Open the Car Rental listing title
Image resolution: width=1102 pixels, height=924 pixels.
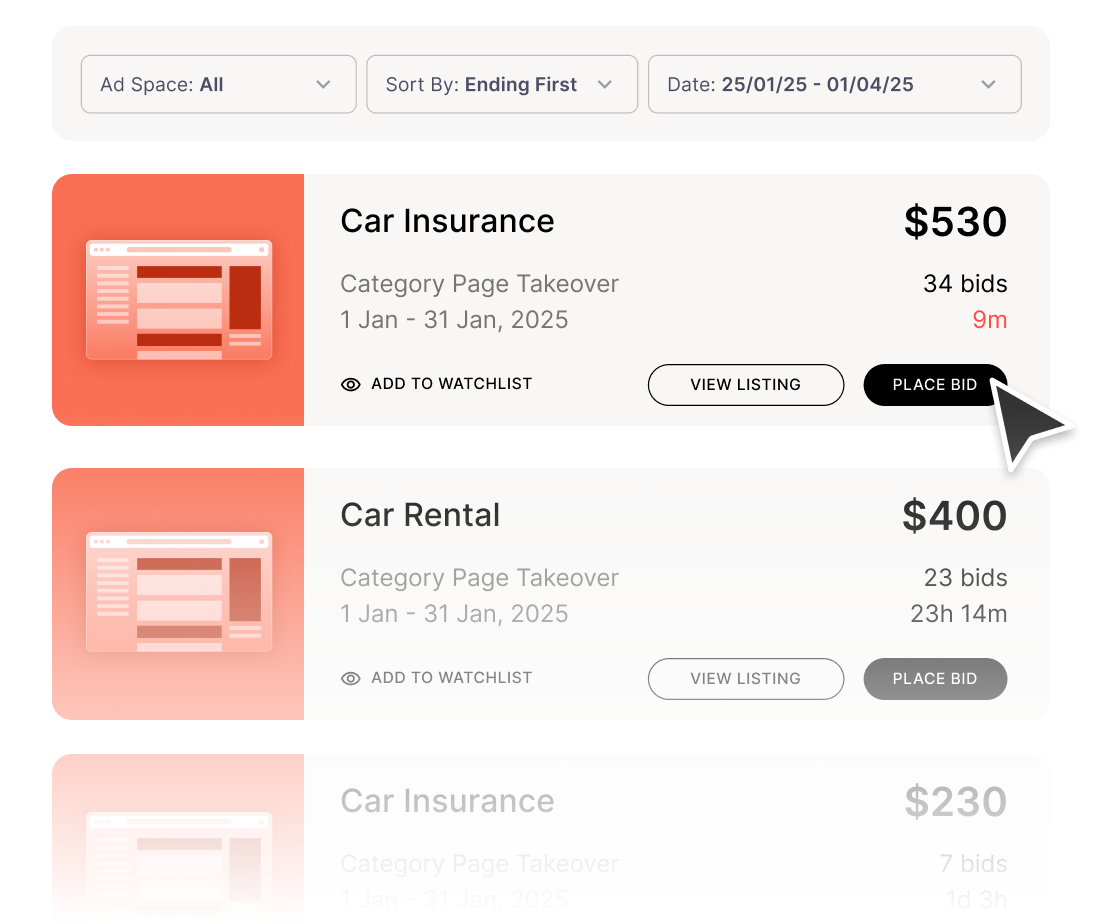point(420,515)
